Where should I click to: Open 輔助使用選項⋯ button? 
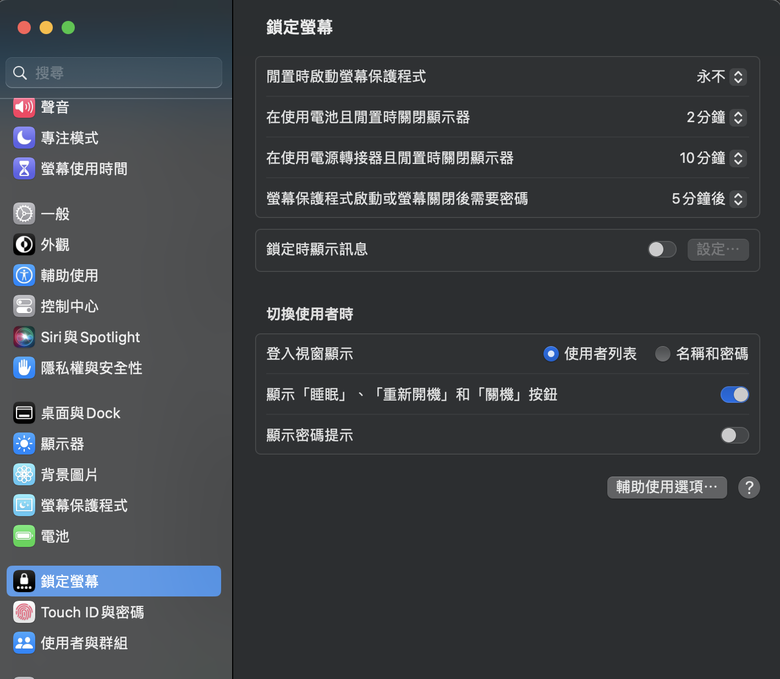click(x=667, y=487)
